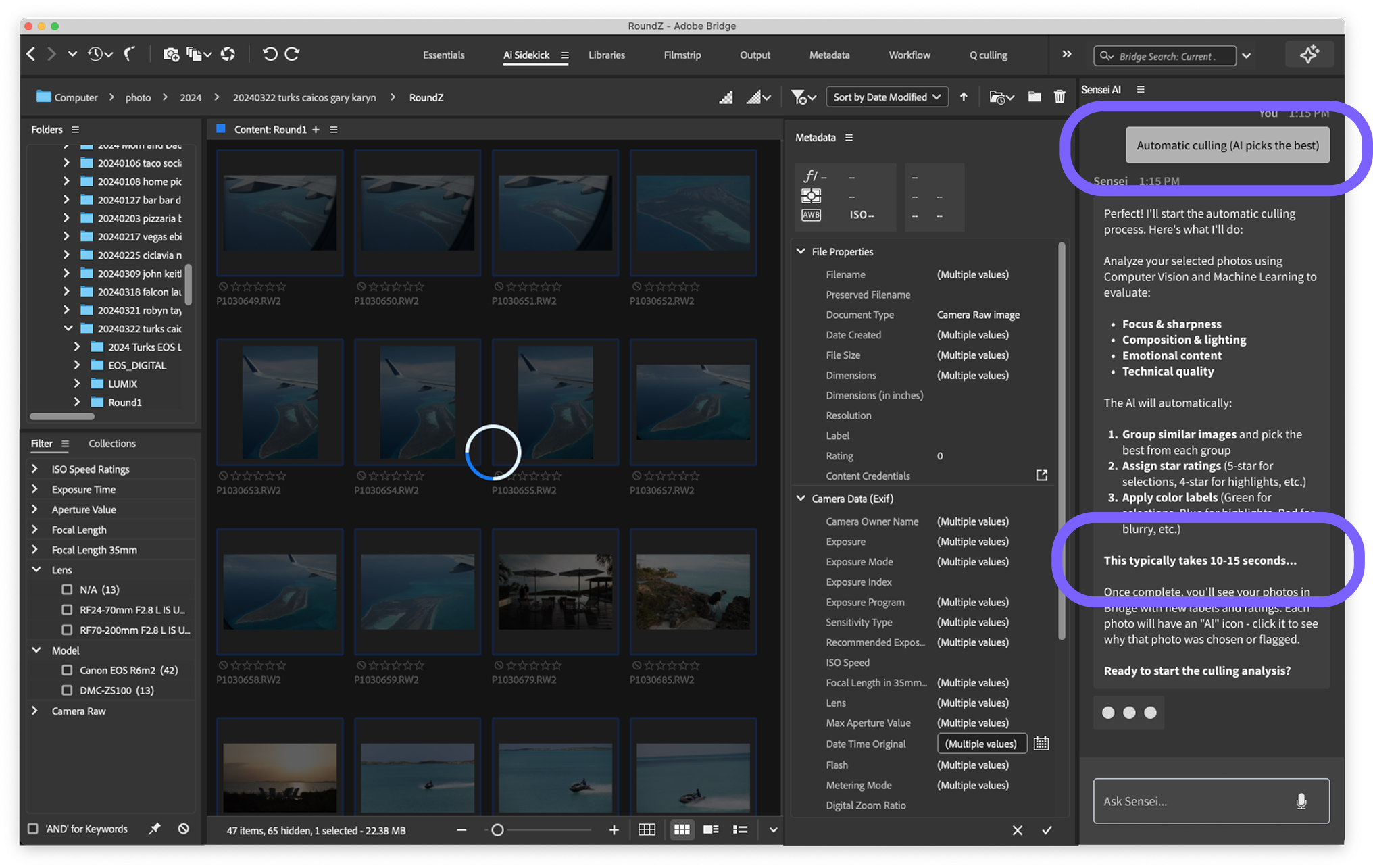Click the trash delete item icon
The height and width of the screenshot is (868, 1373).
click(1059, 97)
